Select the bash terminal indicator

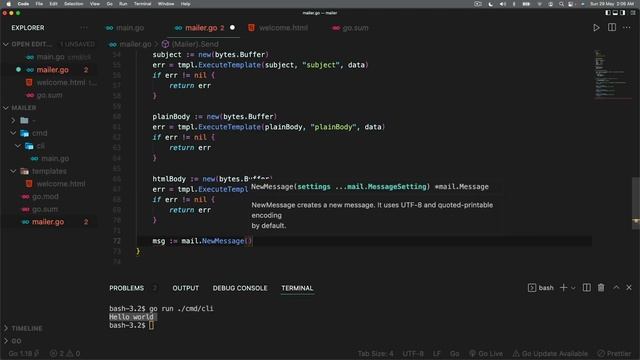tap(540, 288)
